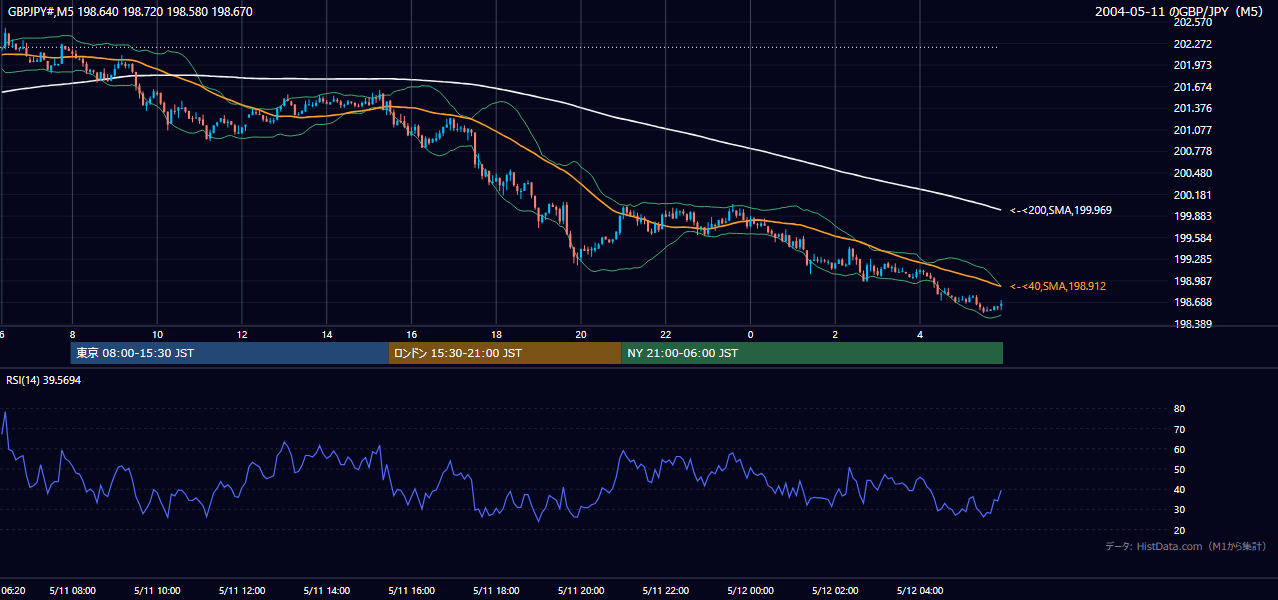
Task: Click RSI axis level 20
Action: [1179, 531]
